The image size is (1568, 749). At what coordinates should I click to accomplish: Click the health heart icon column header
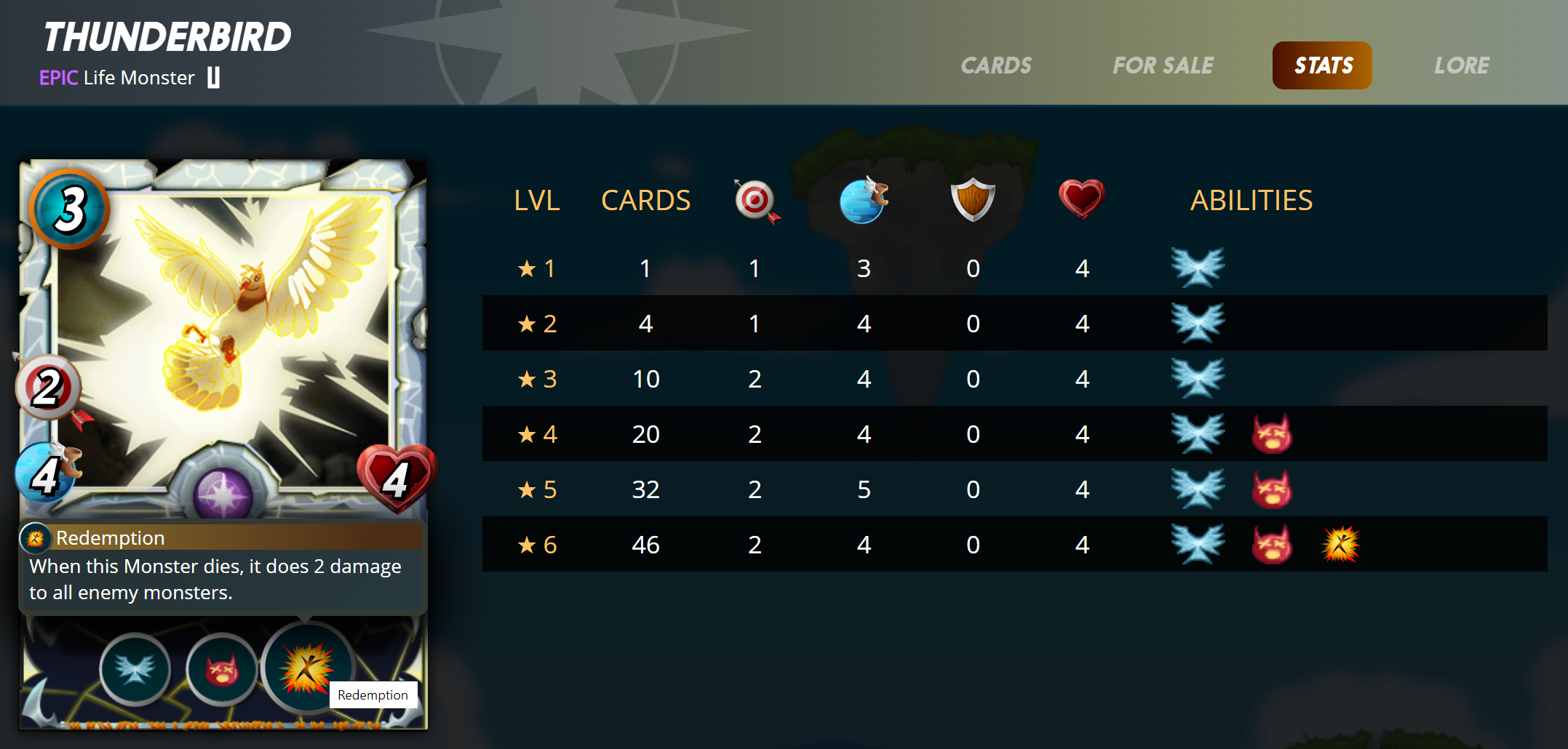point(1082,199)
